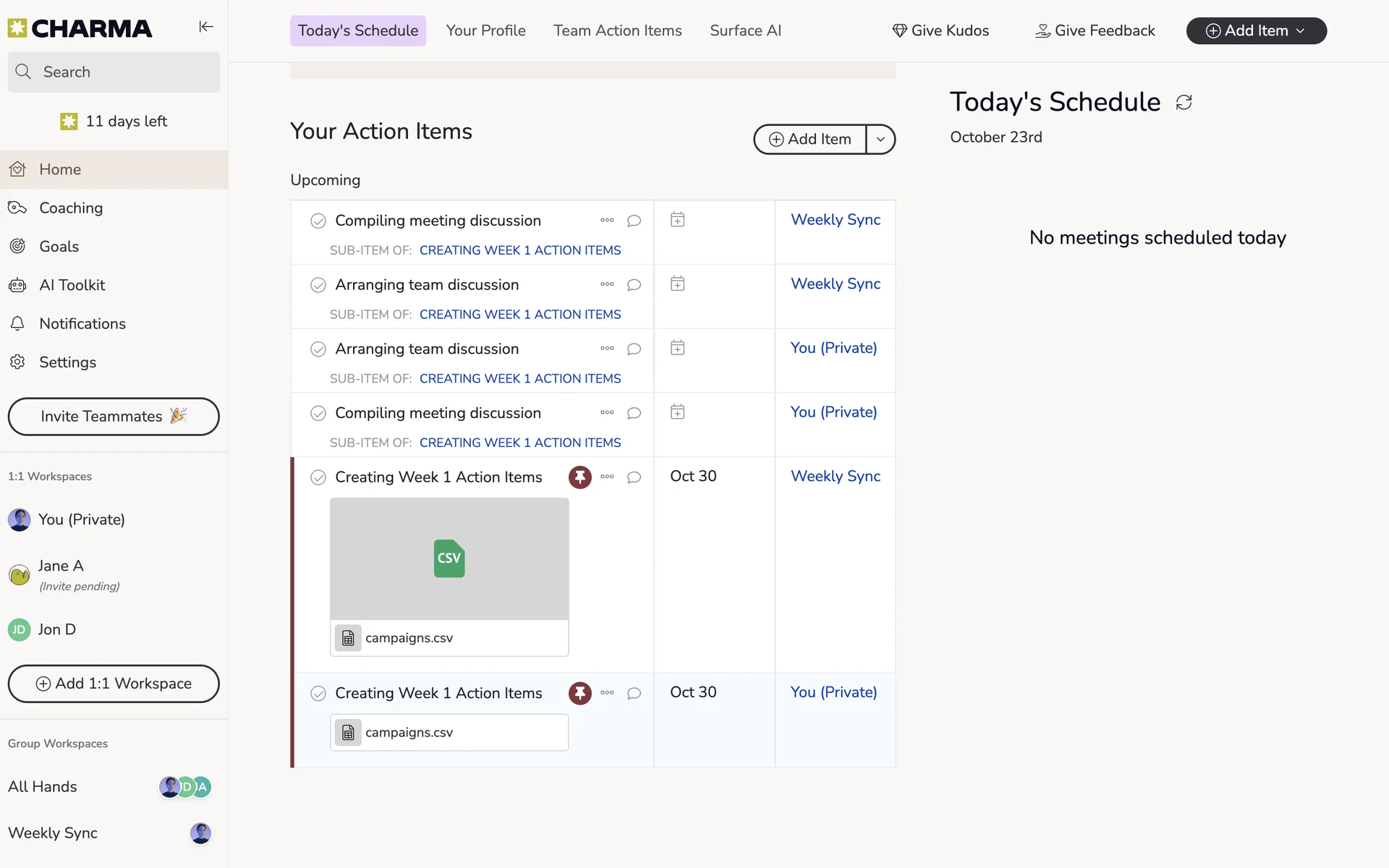Open the comment bubble on Arranging team discussion
This screenshot has width=1389, height=868.
tap(634, 284)
